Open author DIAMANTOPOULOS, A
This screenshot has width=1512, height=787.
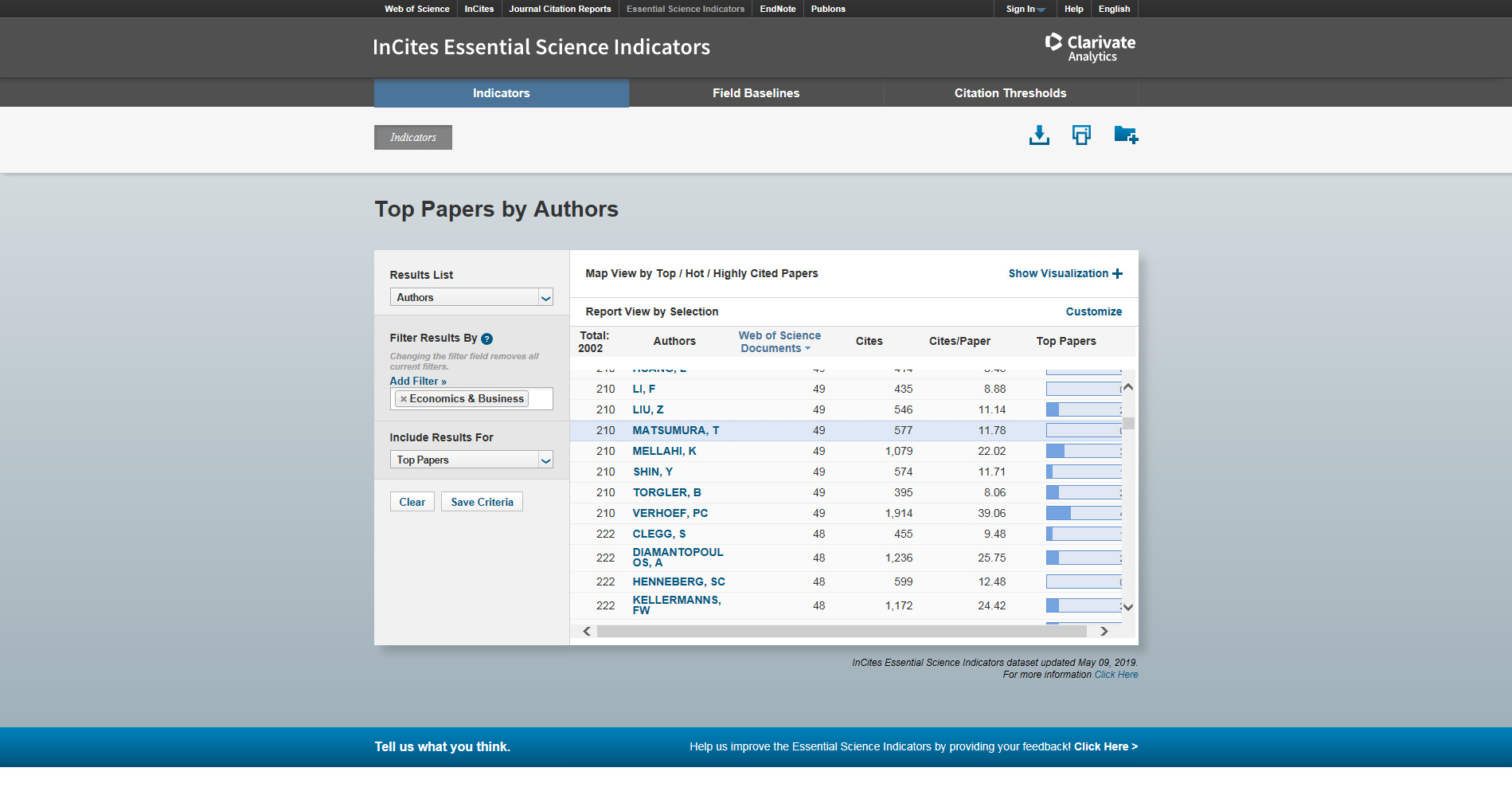tap(678, 558)
